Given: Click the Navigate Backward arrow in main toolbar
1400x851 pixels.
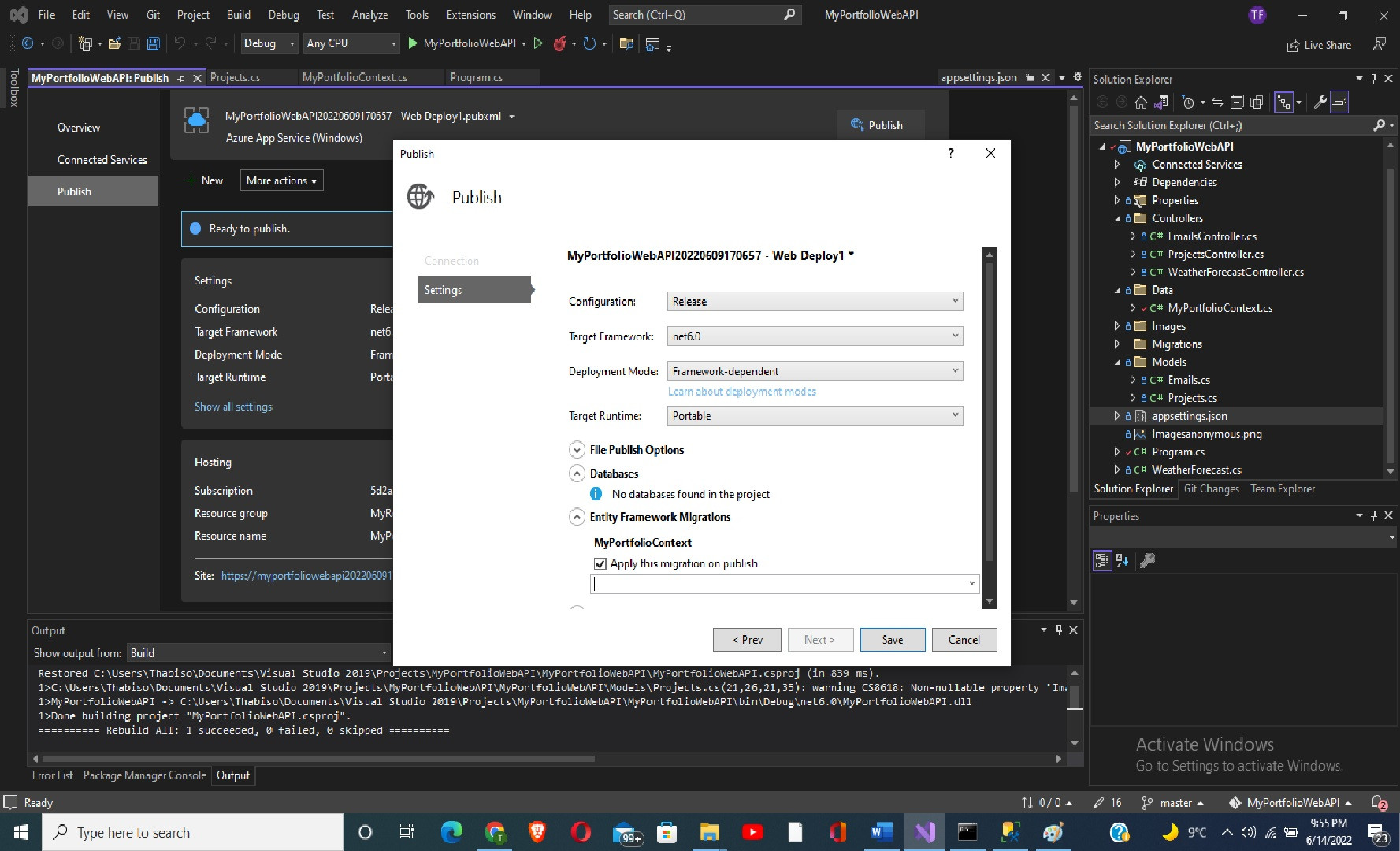Looking at the screenshot, I should [28, 43].
